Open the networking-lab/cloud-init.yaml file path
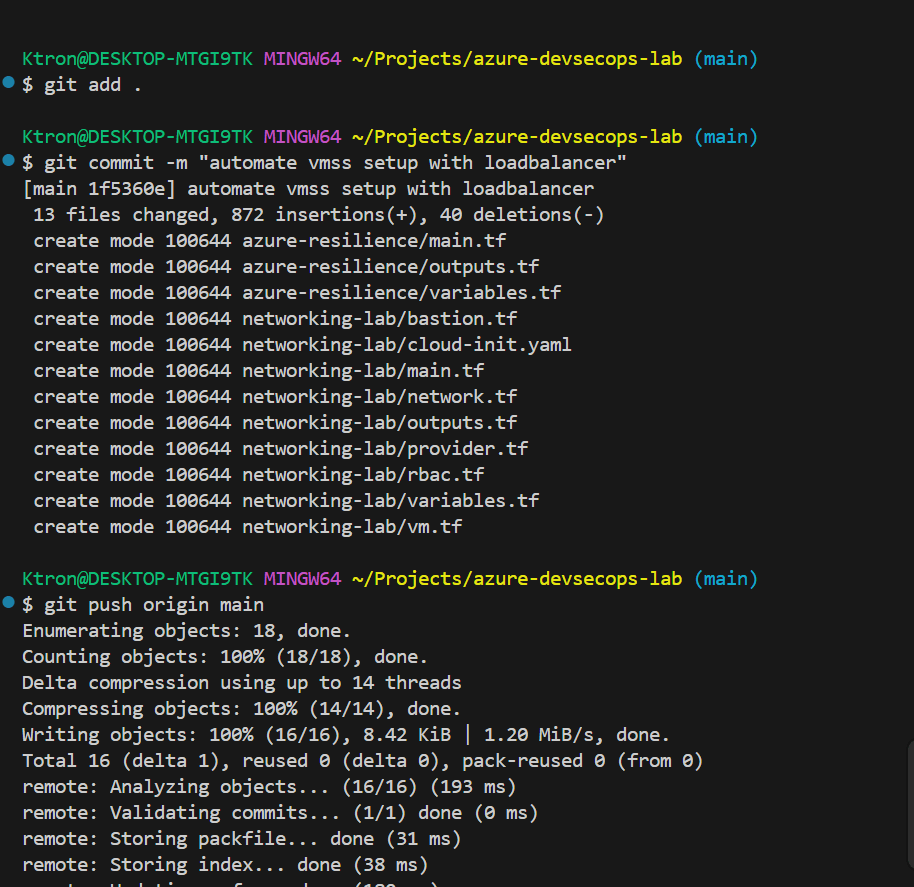The width and height of the screenshot is (914, 887). [x=406, y=345]
